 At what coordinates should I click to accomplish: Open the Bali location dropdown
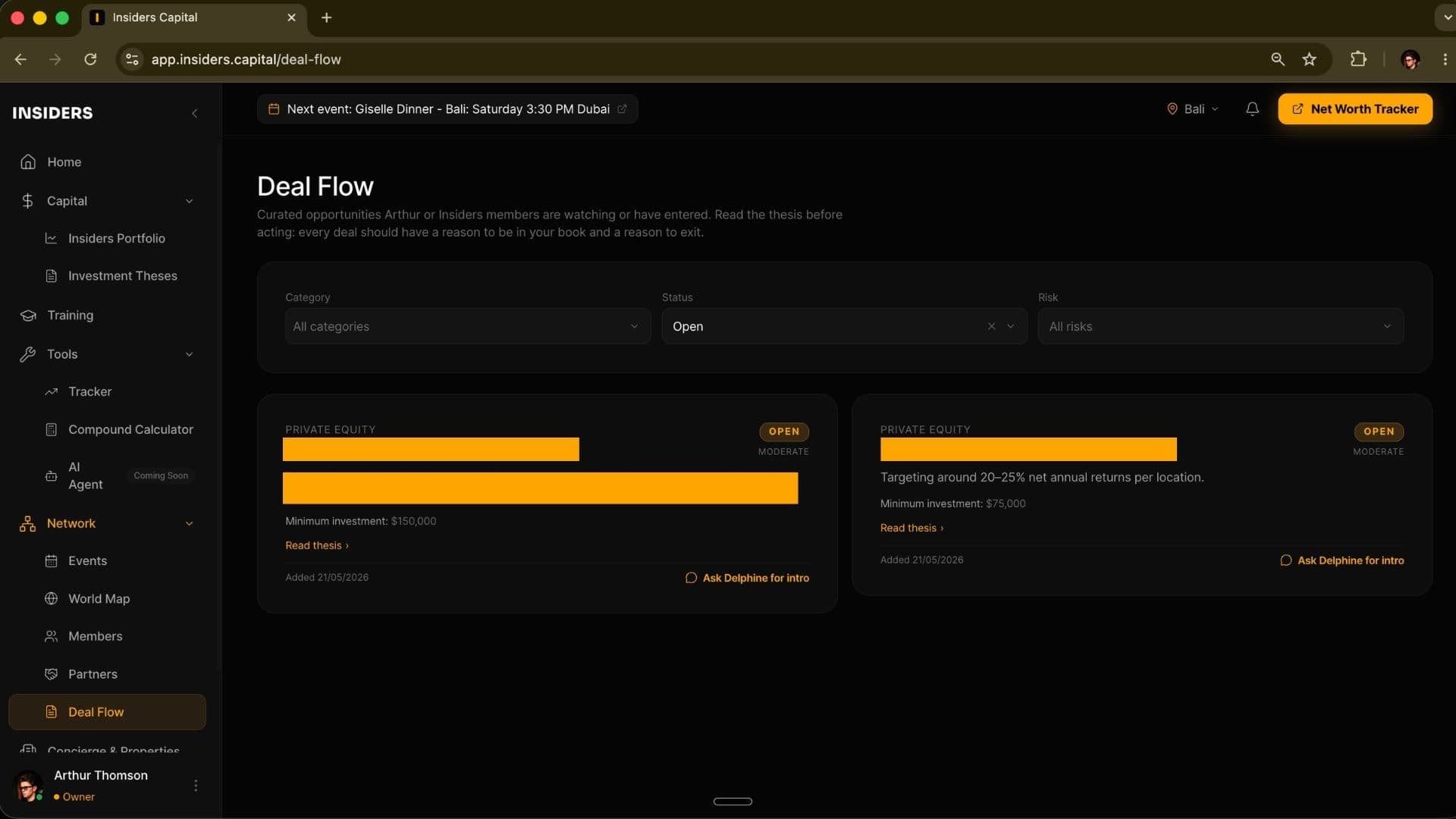1193,109
